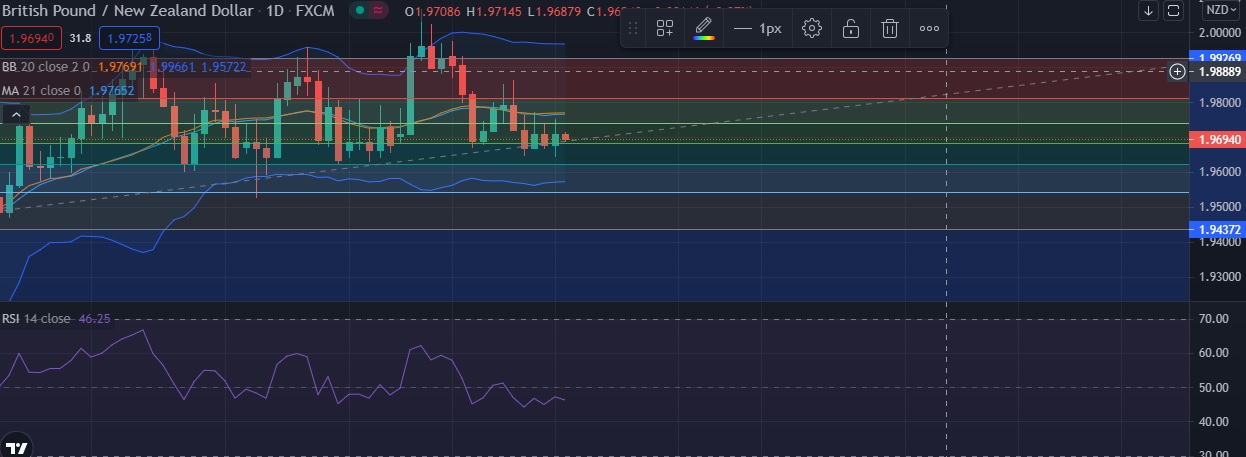Open drawing settings gear
Screen dimensions: 1246x457
tap(812, 28)
